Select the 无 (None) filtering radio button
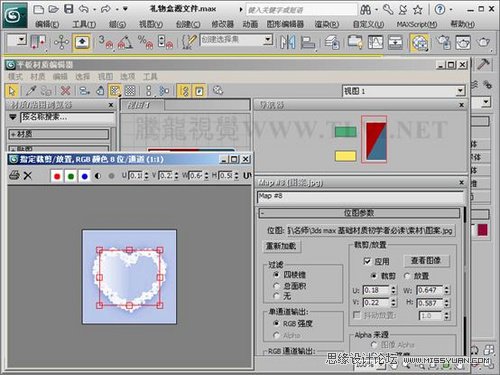This screenshot has height=375, width=500. [276, 296]
